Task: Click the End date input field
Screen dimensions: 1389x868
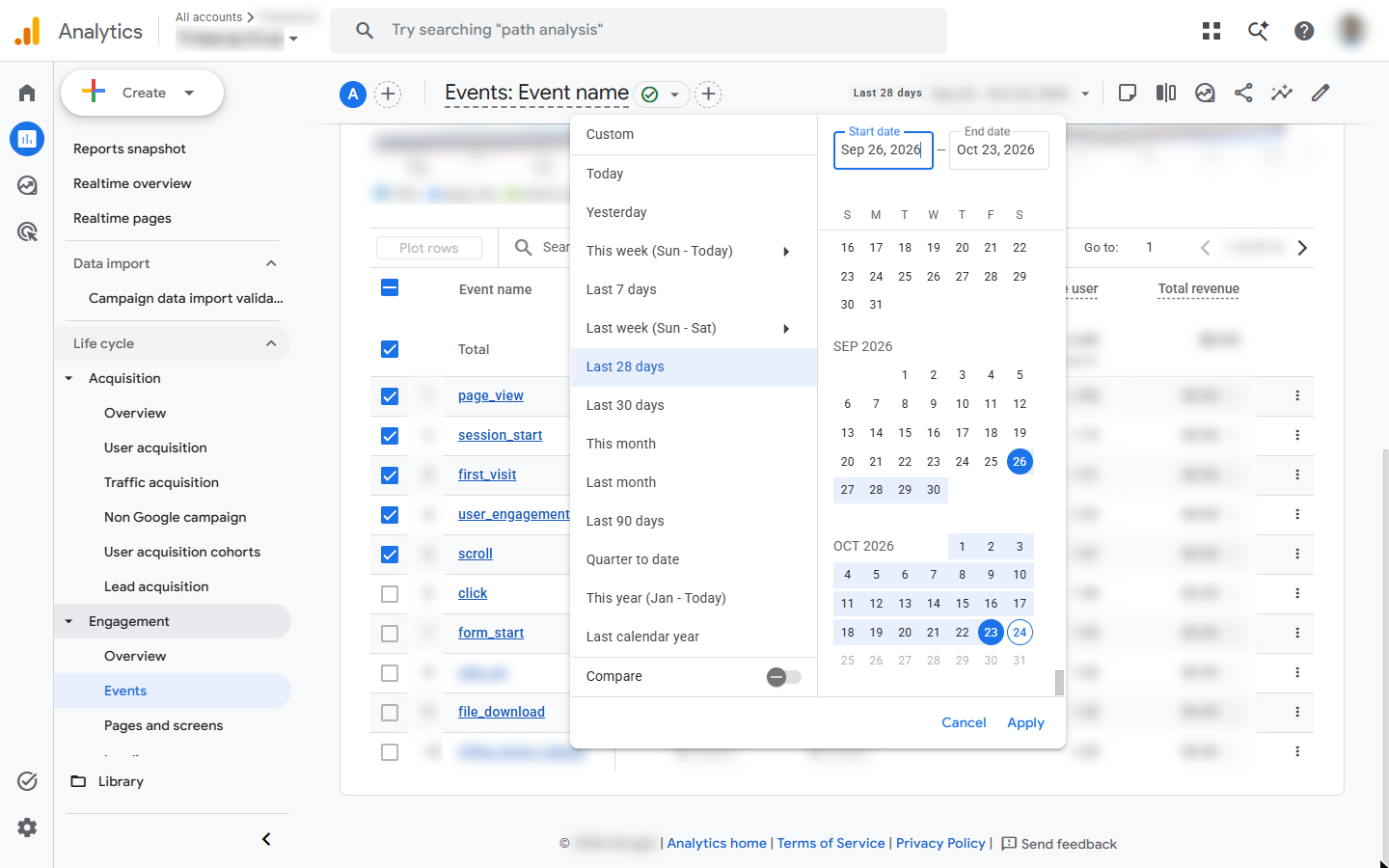Action: point(999,150)
